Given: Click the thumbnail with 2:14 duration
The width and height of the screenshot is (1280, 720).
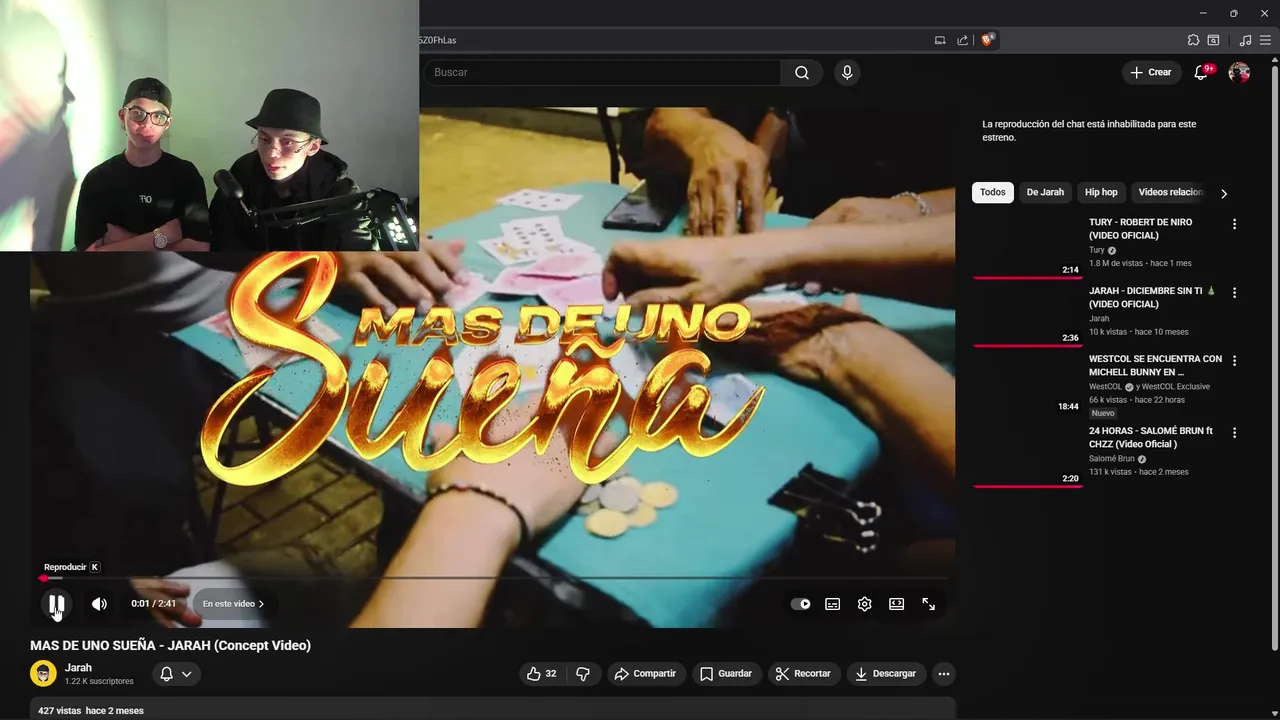Looking at the screenshot, I should [x=1027, y=246].
